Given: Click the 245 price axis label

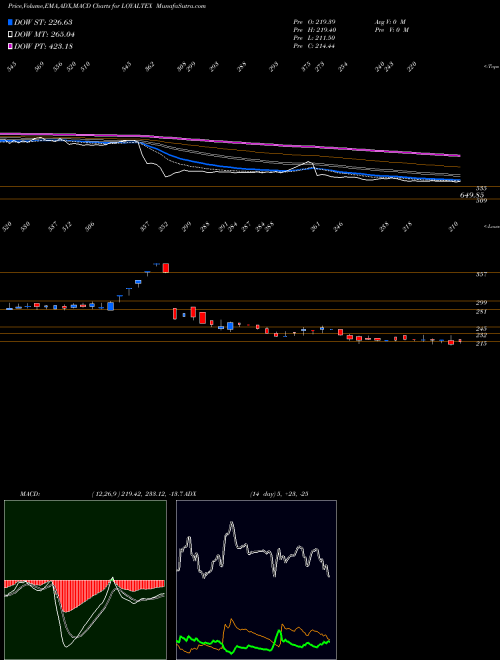Looking at the screenshot, I should [x=481, y=328].
